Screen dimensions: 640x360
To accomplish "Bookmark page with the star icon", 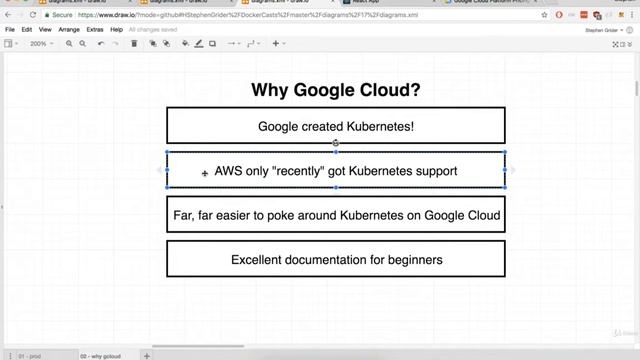I will 544,15.
